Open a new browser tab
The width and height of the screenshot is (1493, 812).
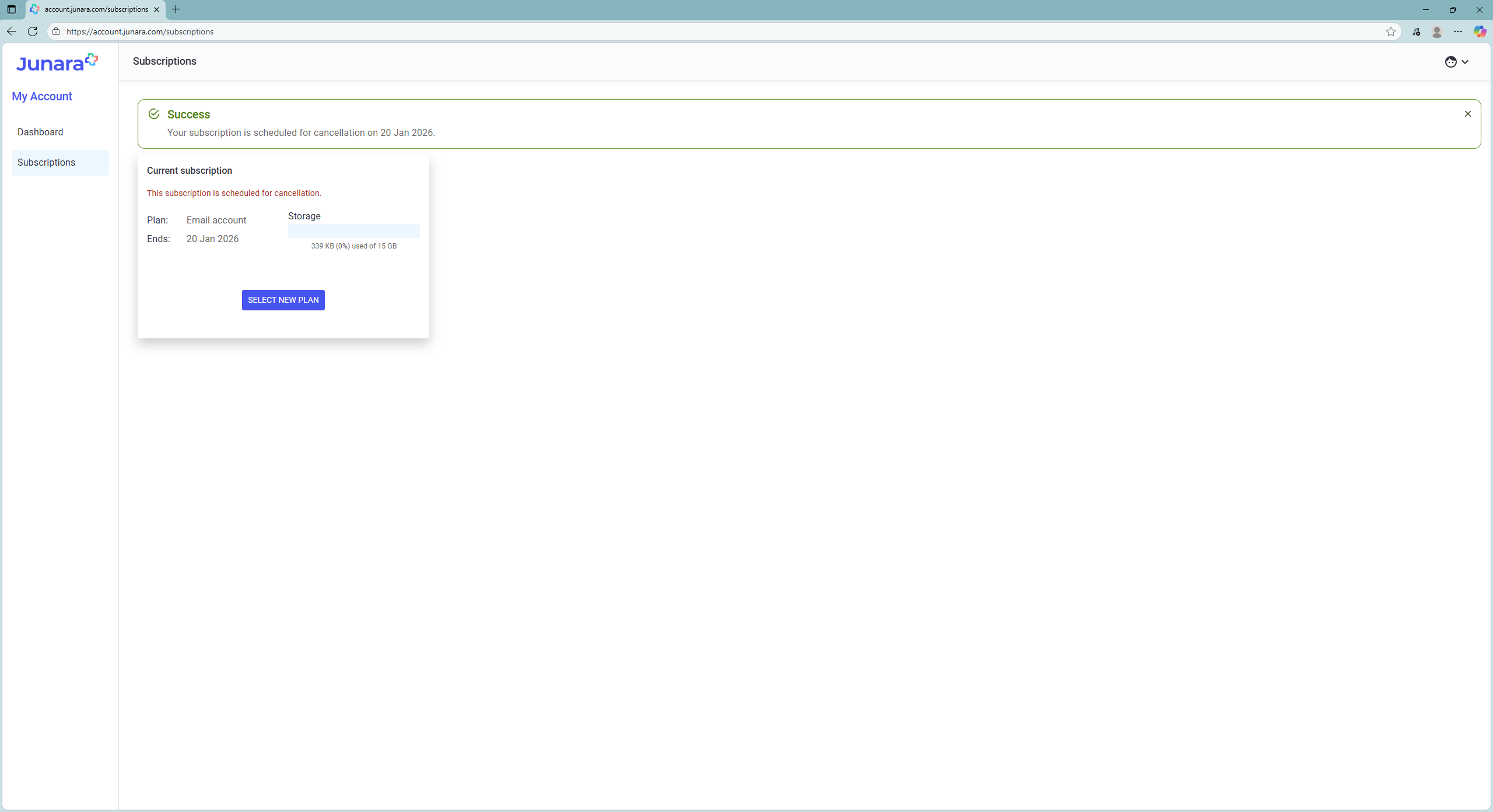(x=176, y=9)
